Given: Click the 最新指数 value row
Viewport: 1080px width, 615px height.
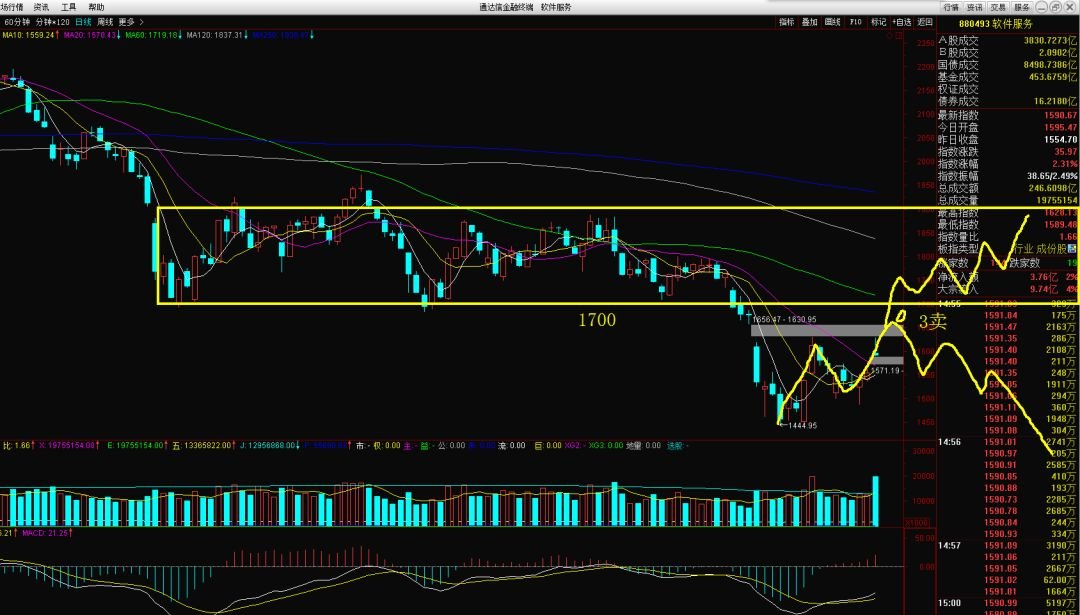Looking at the screenshot, I should tap(1008, 116).
